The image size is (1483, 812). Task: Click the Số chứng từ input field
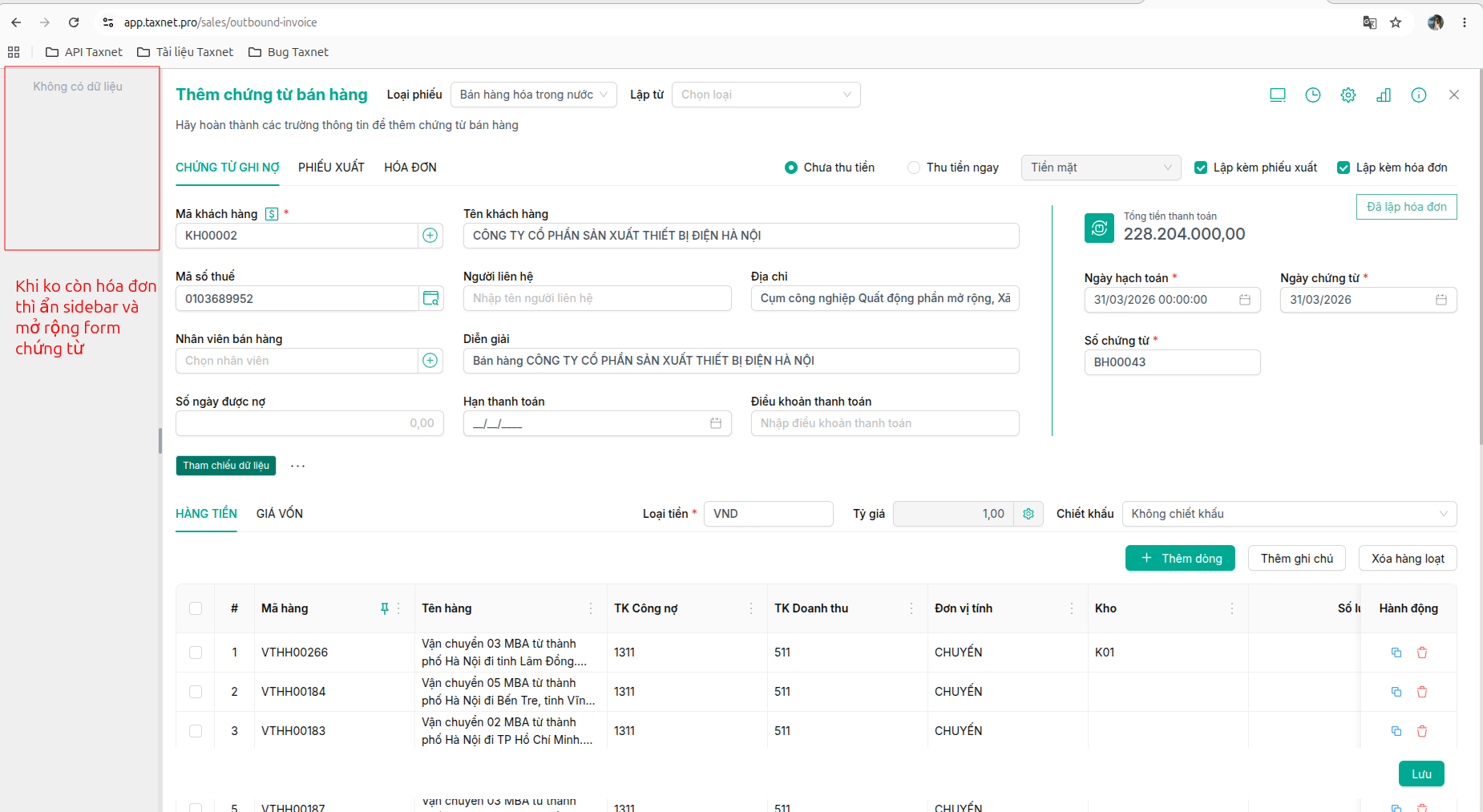click(x=1172, y=362)
